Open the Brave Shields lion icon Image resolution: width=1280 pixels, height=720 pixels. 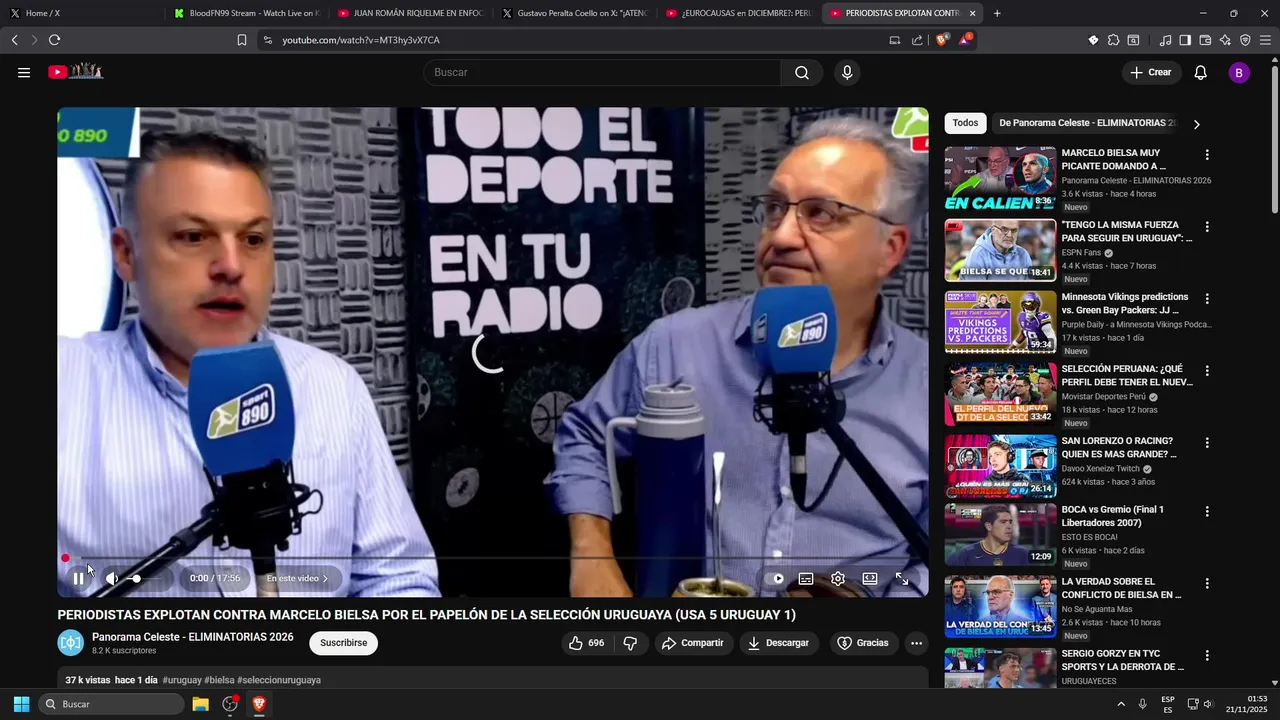941,40
